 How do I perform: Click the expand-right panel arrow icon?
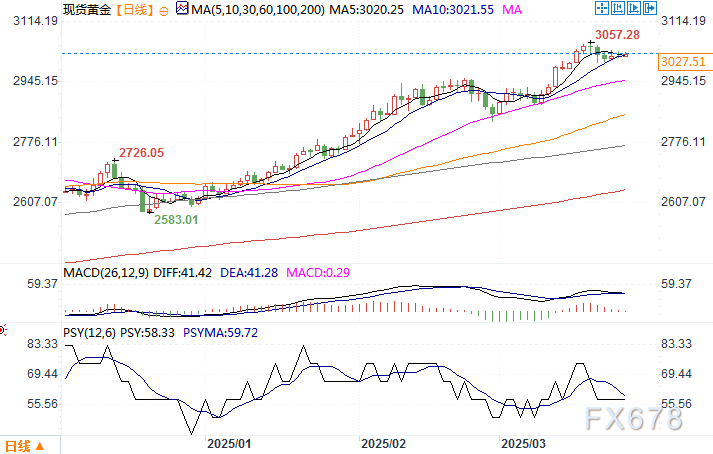point(650,8)
